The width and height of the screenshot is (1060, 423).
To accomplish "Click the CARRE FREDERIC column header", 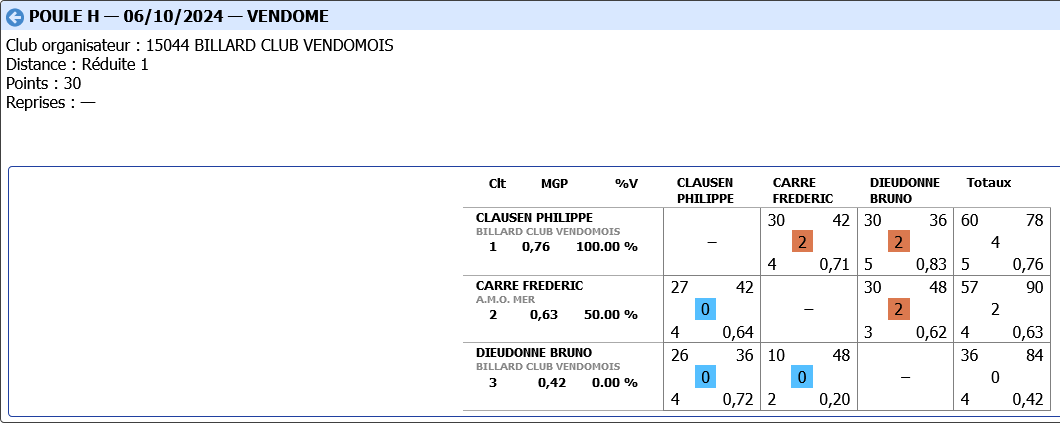I will [802, 191].
